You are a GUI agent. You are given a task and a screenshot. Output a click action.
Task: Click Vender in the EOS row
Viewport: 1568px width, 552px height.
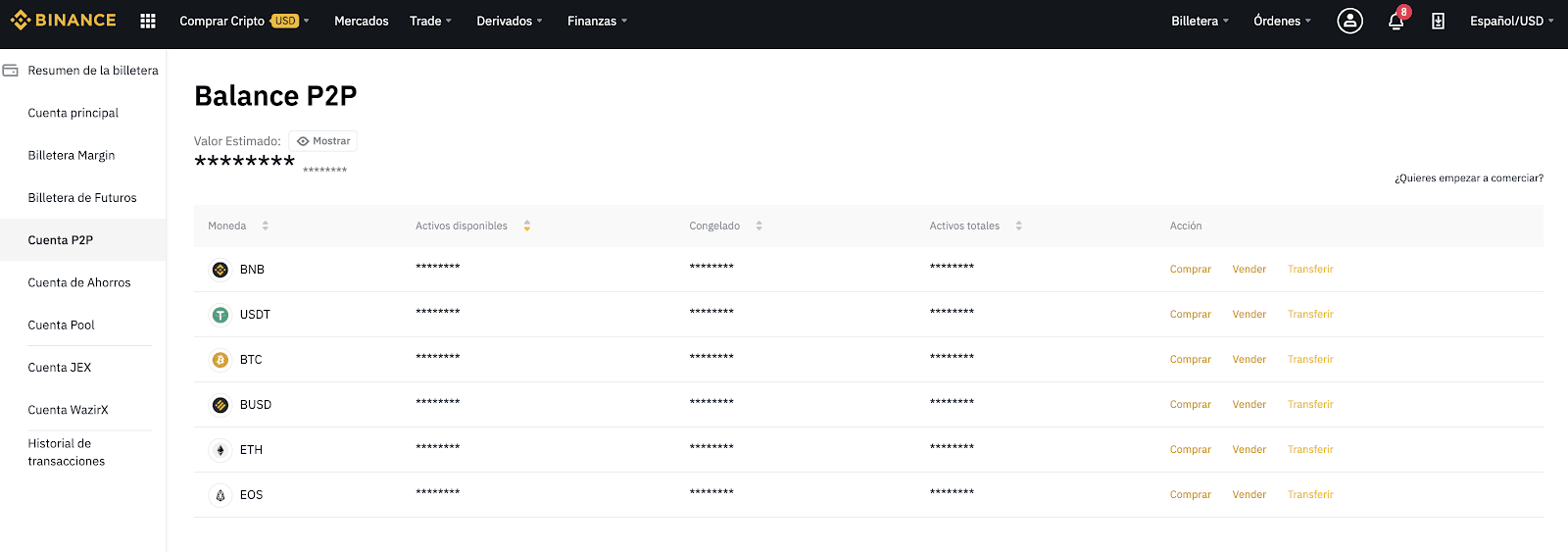click(1249, 495)
